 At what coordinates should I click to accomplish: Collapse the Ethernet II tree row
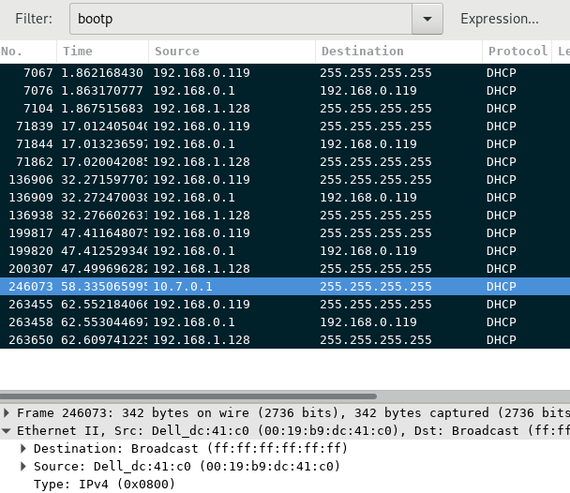click(6, 431)
